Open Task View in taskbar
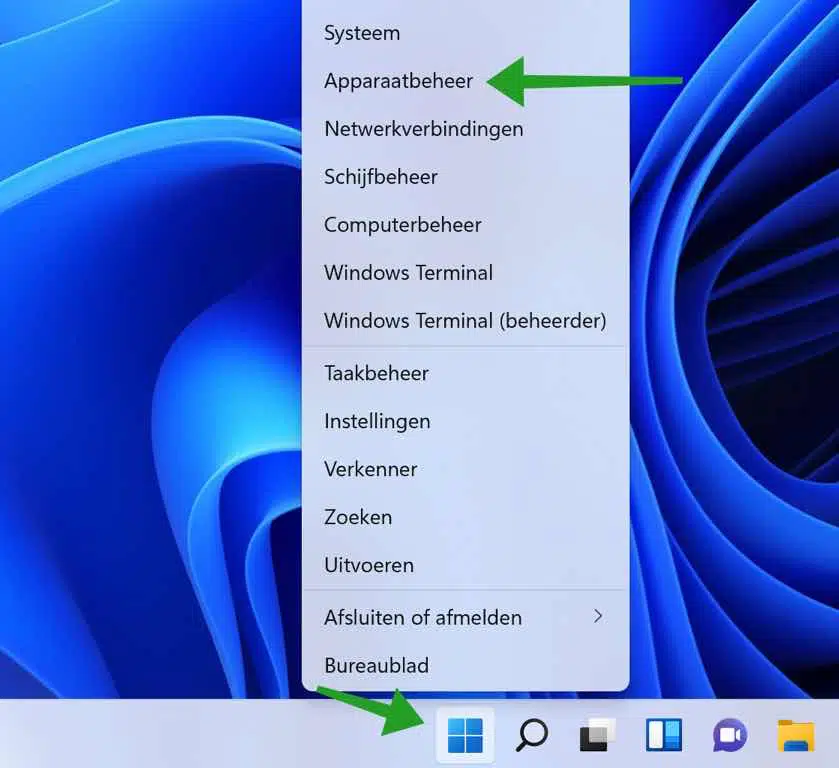This screenshot has width=839, height=768. (x=597, y=735)
